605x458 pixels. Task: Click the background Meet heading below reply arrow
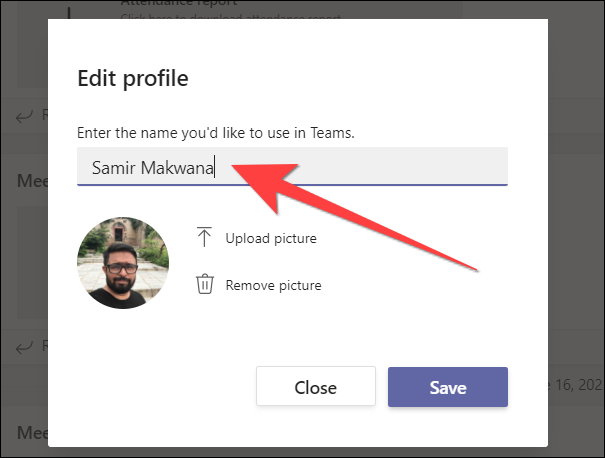click(31, 181)
